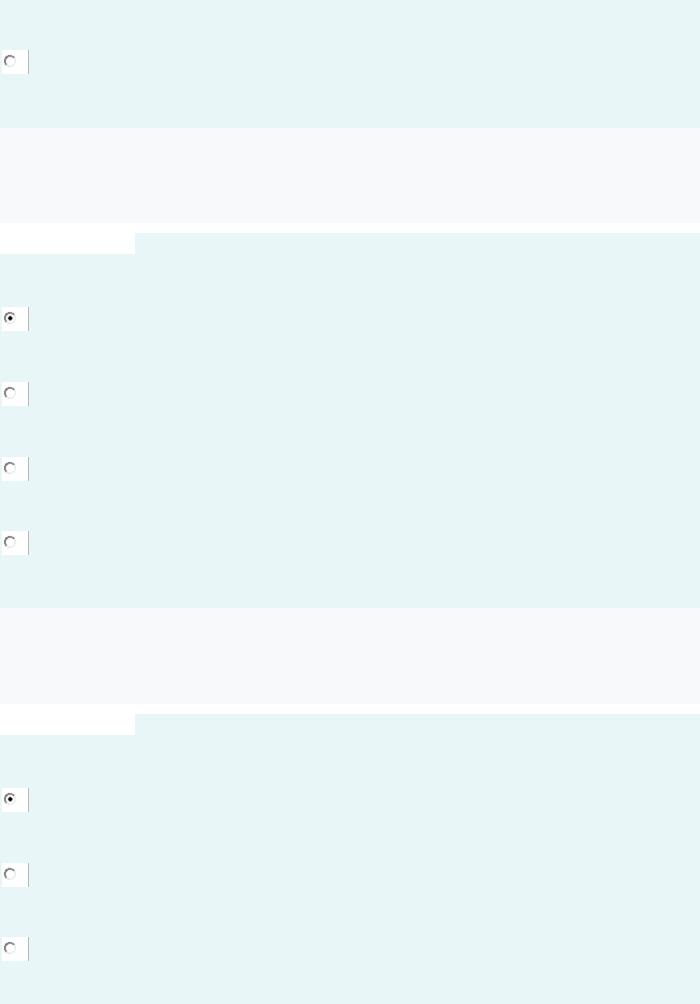Click the selected radio button in the bottom group
Viewport: 700px width, 1004px height.
tap(10, 799)
